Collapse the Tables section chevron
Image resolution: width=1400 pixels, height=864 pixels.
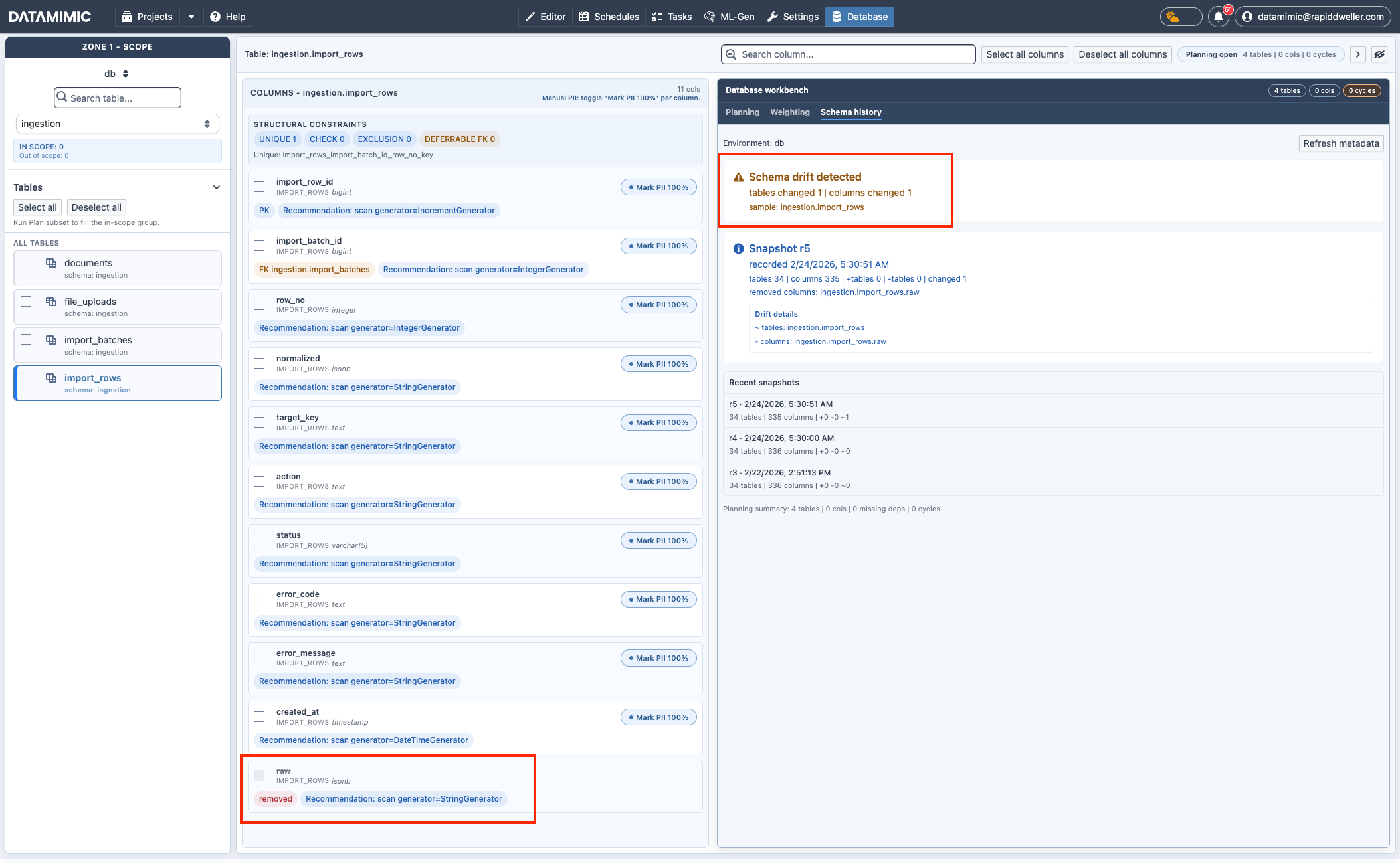[216, 187]
